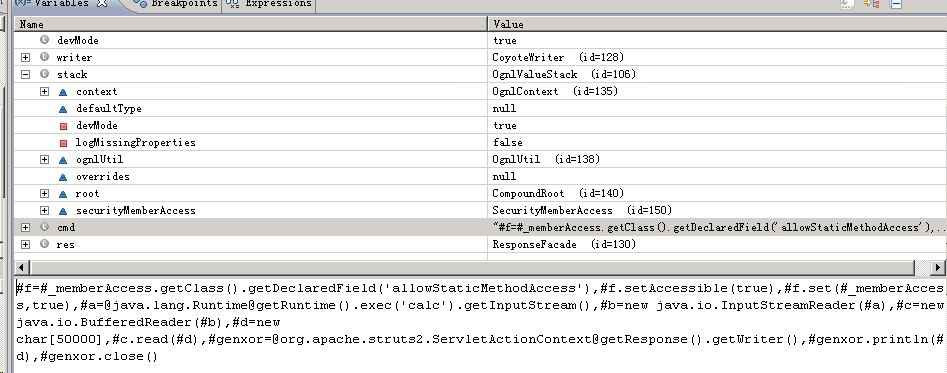Expand the root field node
Screen dimensions: 947x373
tap(45, 193)
